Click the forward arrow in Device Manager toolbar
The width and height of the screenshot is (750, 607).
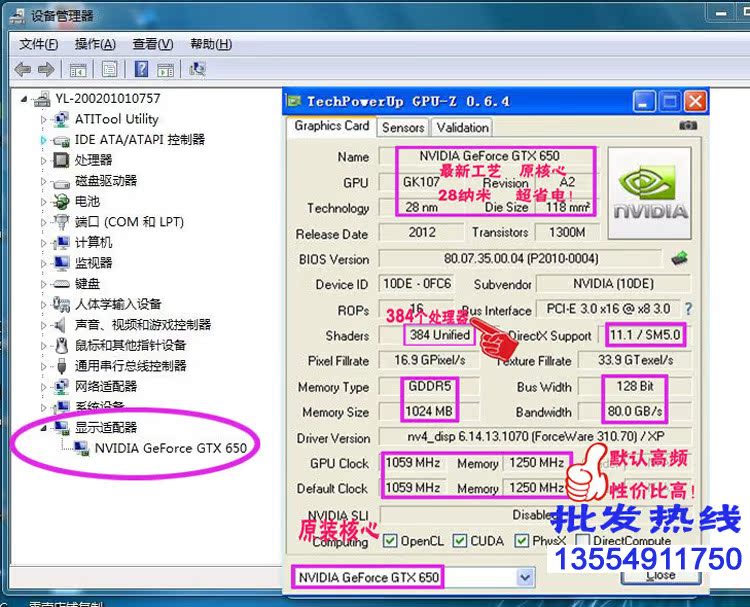pos(46,70)
